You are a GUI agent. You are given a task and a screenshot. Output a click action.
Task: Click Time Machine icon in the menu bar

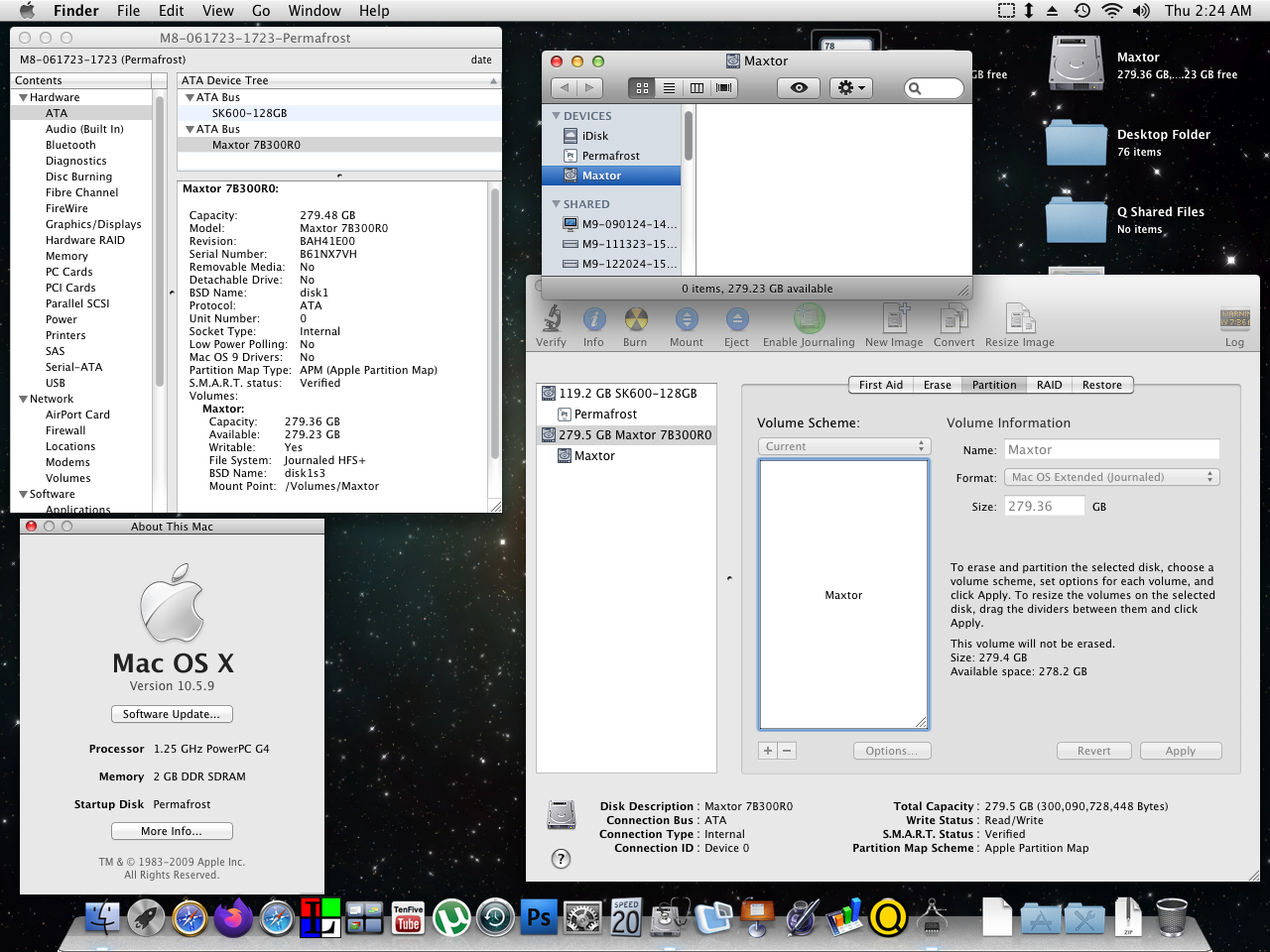coord(1081,11)
